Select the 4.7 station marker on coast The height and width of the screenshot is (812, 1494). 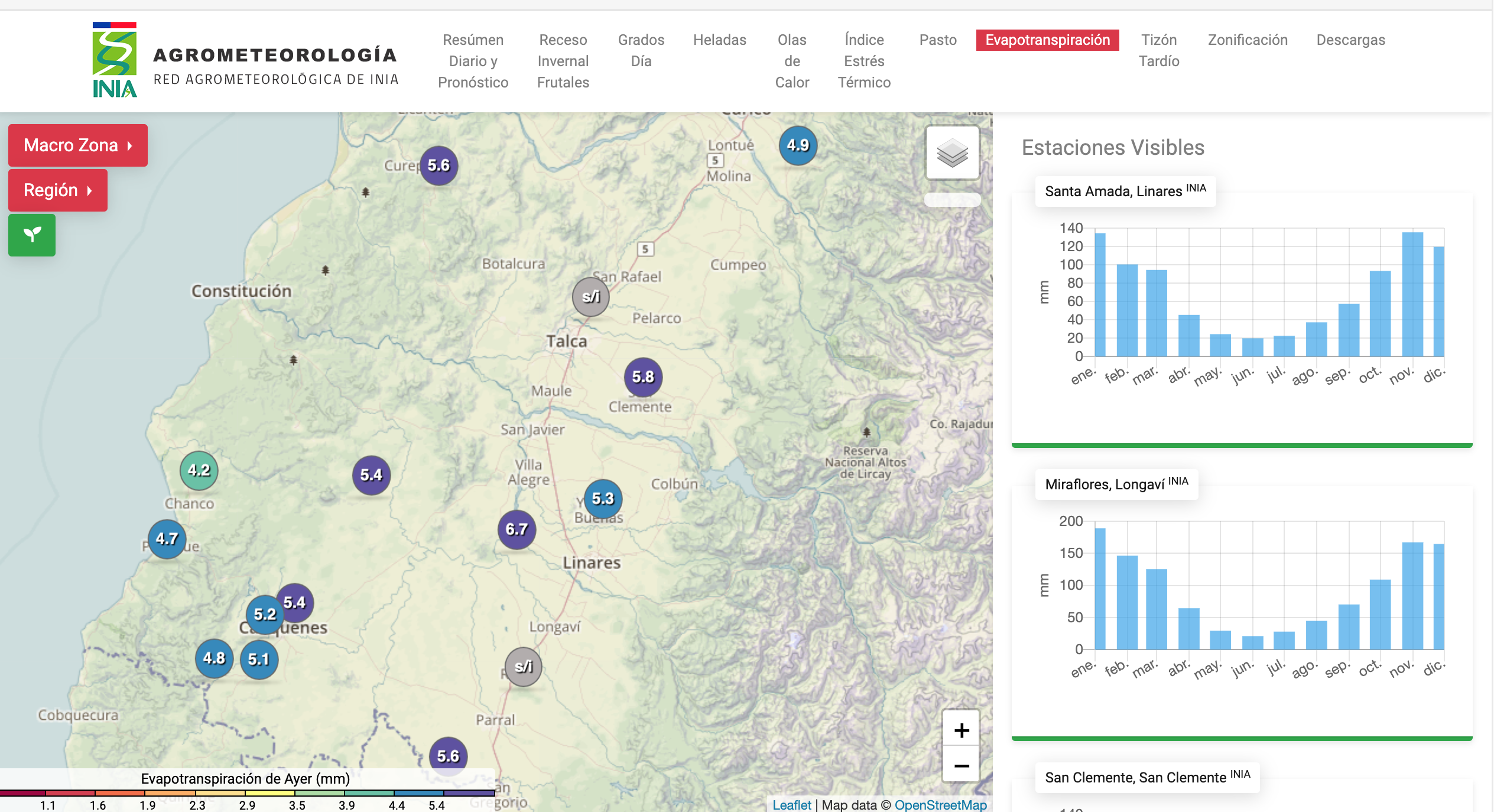coord(167,539)
